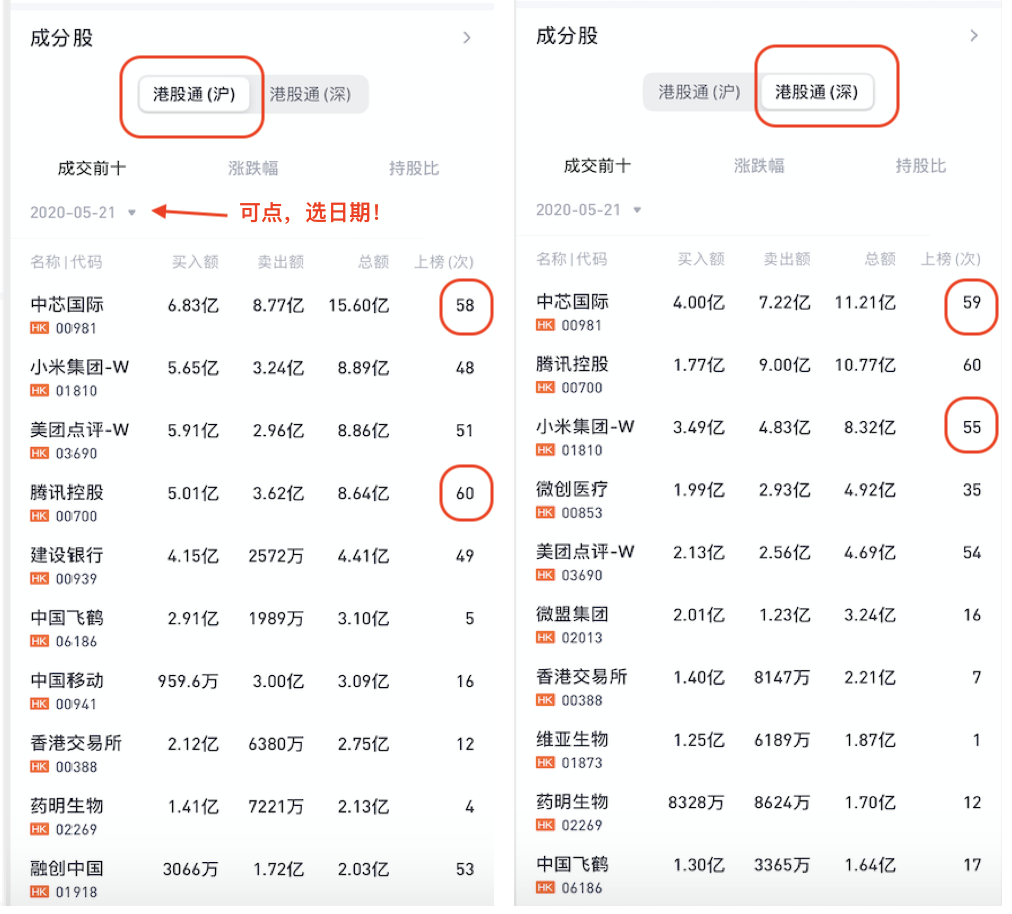Click HK badge of 中国飞鹤 in right panel
This screenshot has width=1012, height=914.
(545, 888)
